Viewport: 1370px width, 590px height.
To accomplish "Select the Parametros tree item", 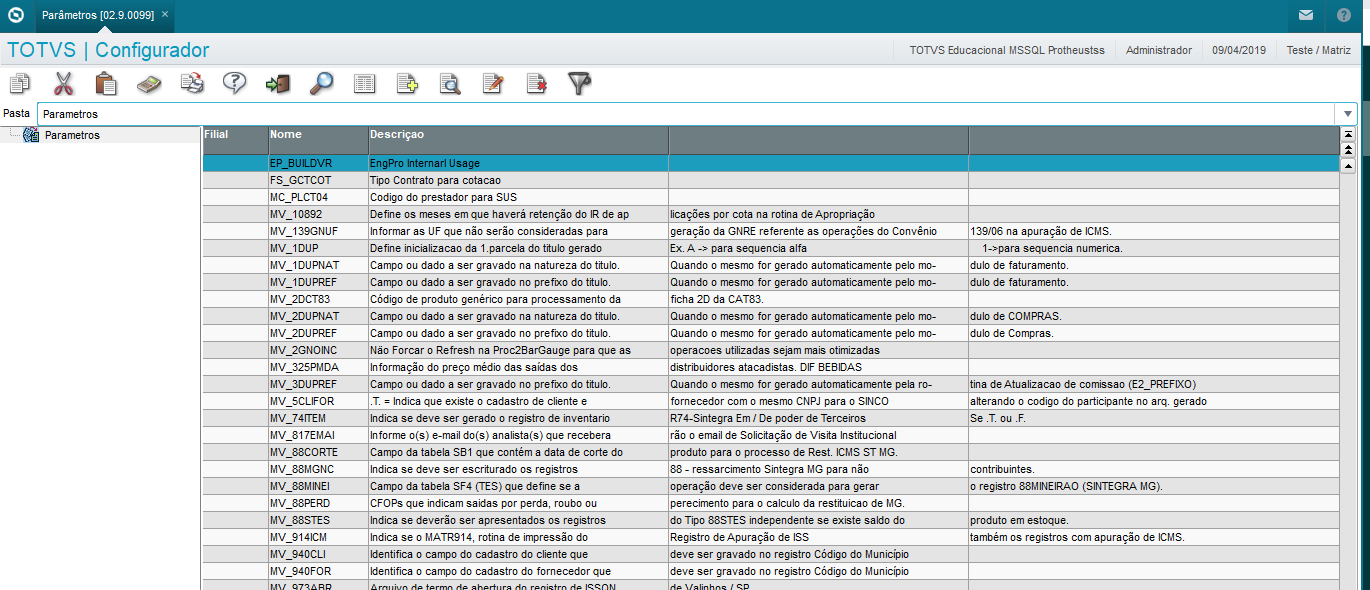I will [72, 135].
